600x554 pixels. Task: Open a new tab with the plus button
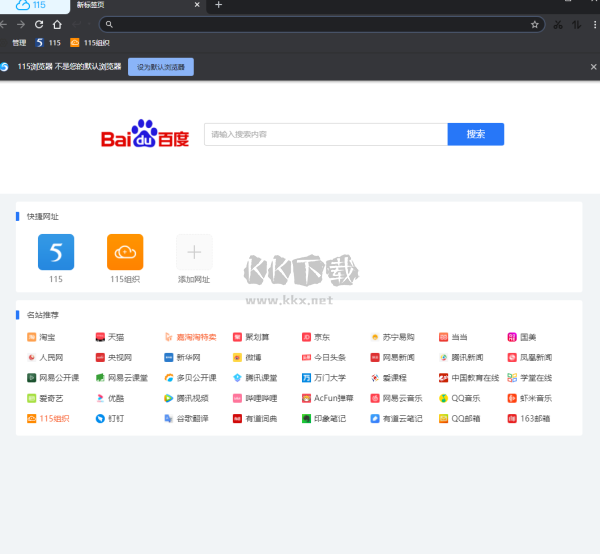click(x=219, y=5)
